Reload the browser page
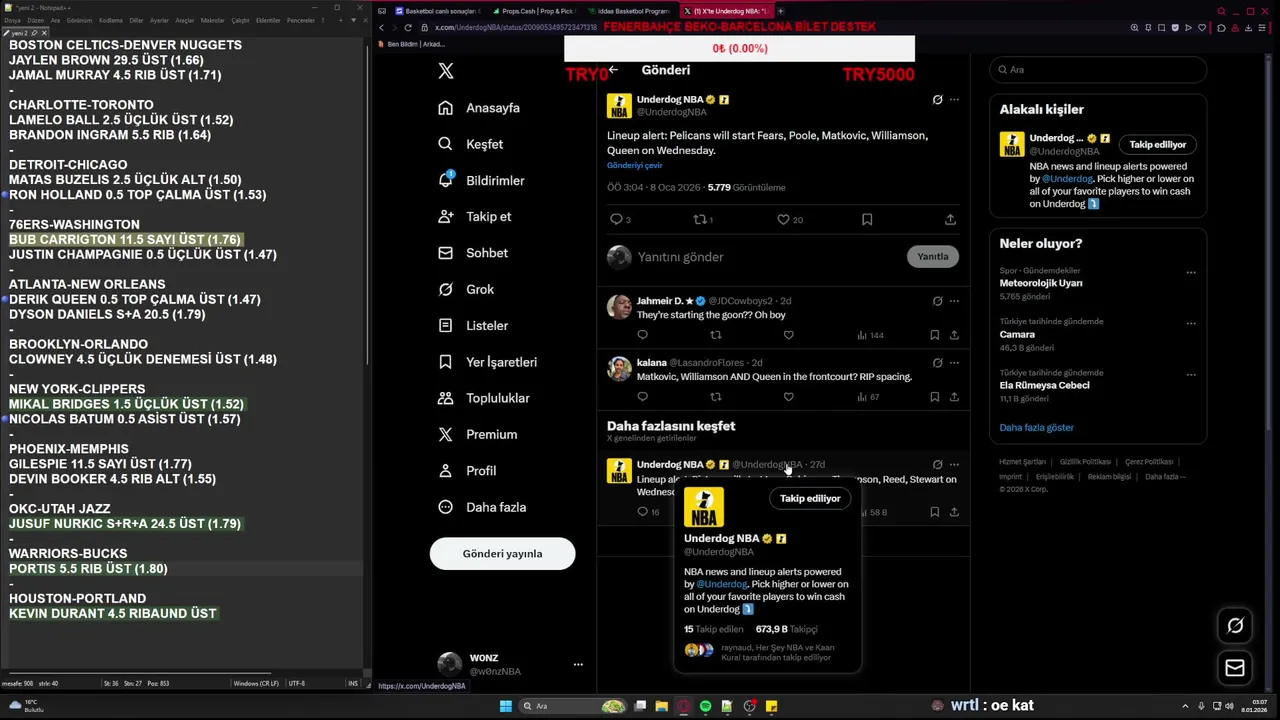 408,28
